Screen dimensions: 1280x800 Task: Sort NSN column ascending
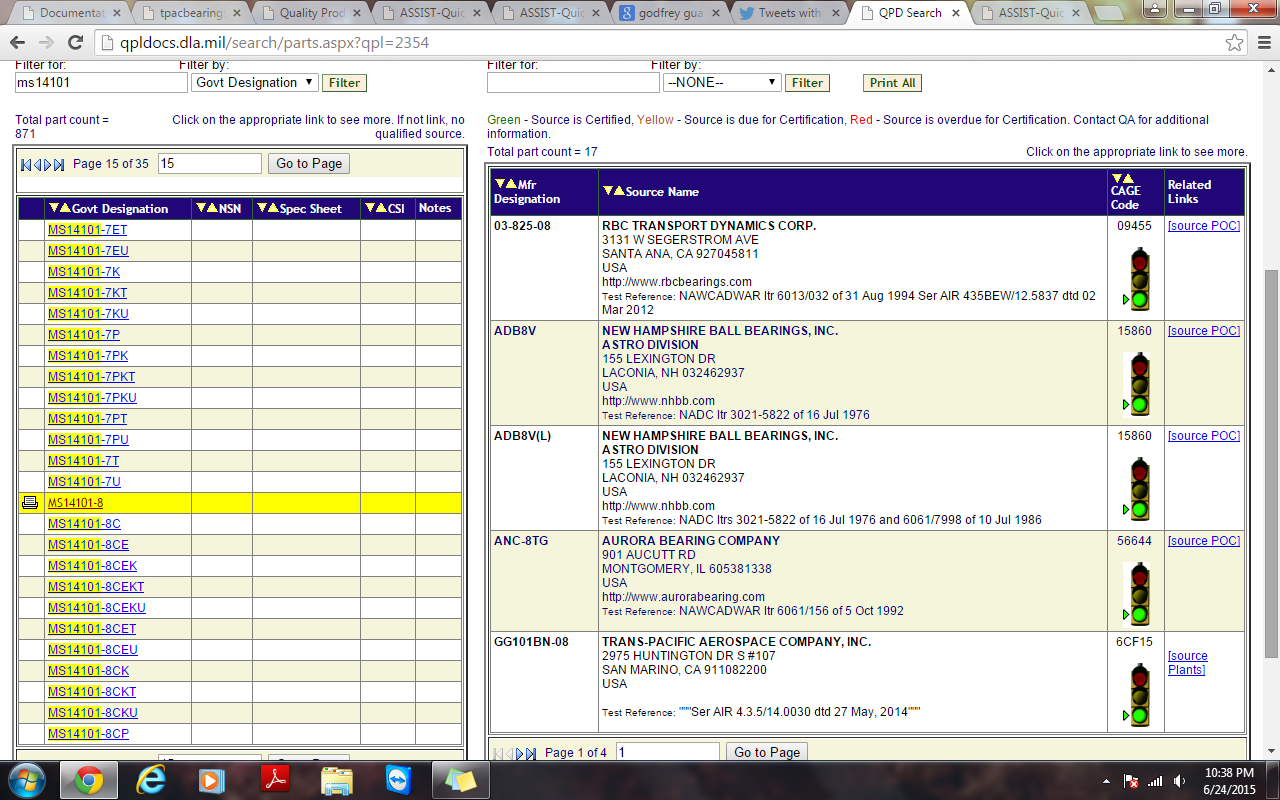coord(212,208)
